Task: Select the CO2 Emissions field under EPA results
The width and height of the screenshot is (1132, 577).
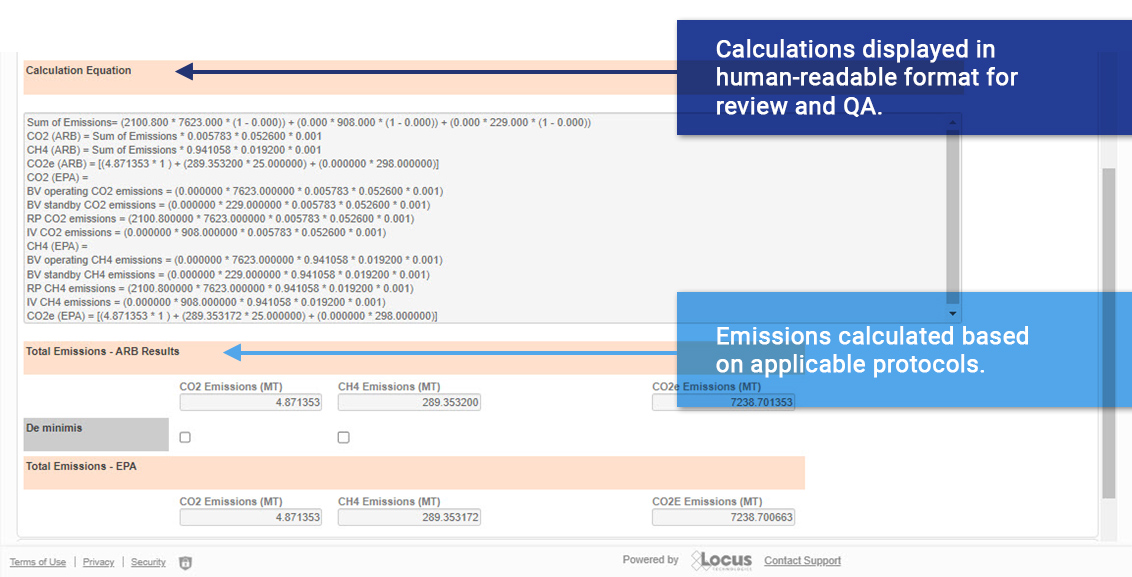Action: pyautogui.click(x=250, y=516)
